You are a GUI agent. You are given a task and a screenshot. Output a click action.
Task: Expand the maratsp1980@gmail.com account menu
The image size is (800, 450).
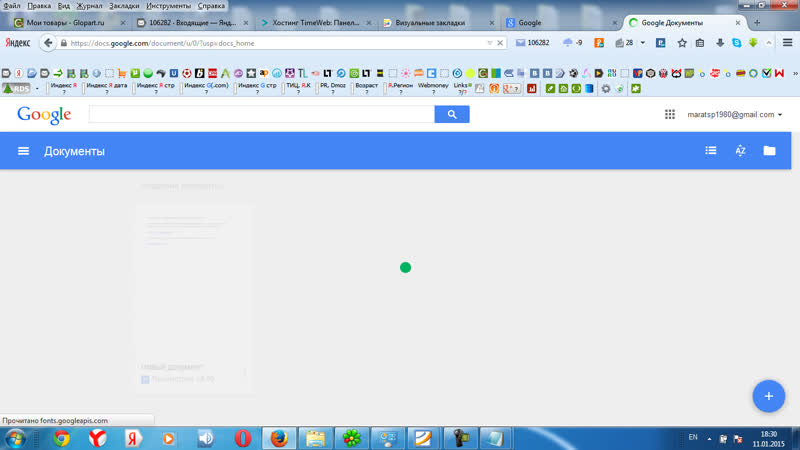[x=734, y=114]
